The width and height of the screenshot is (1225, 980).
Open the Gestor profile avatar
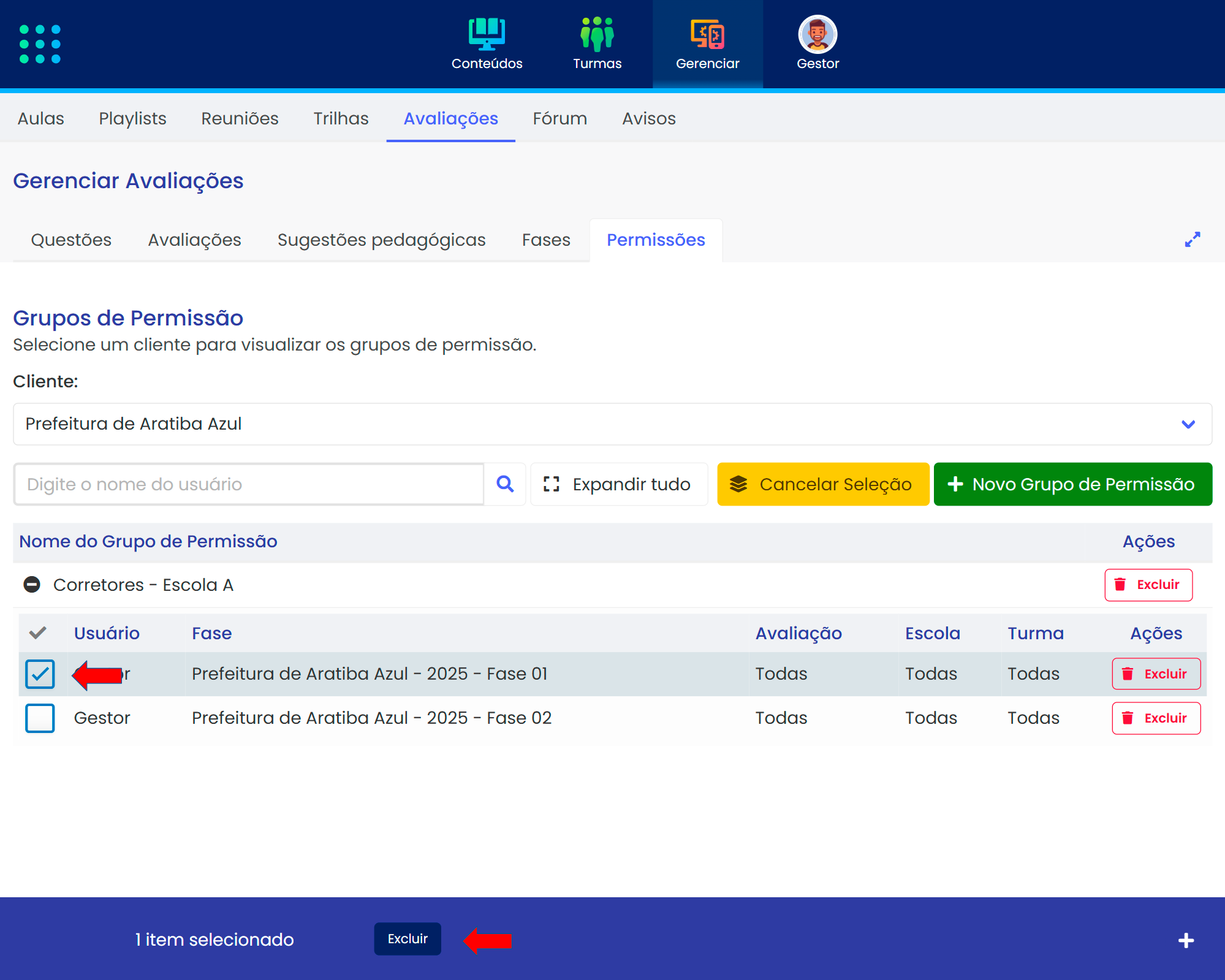(817, 34)
